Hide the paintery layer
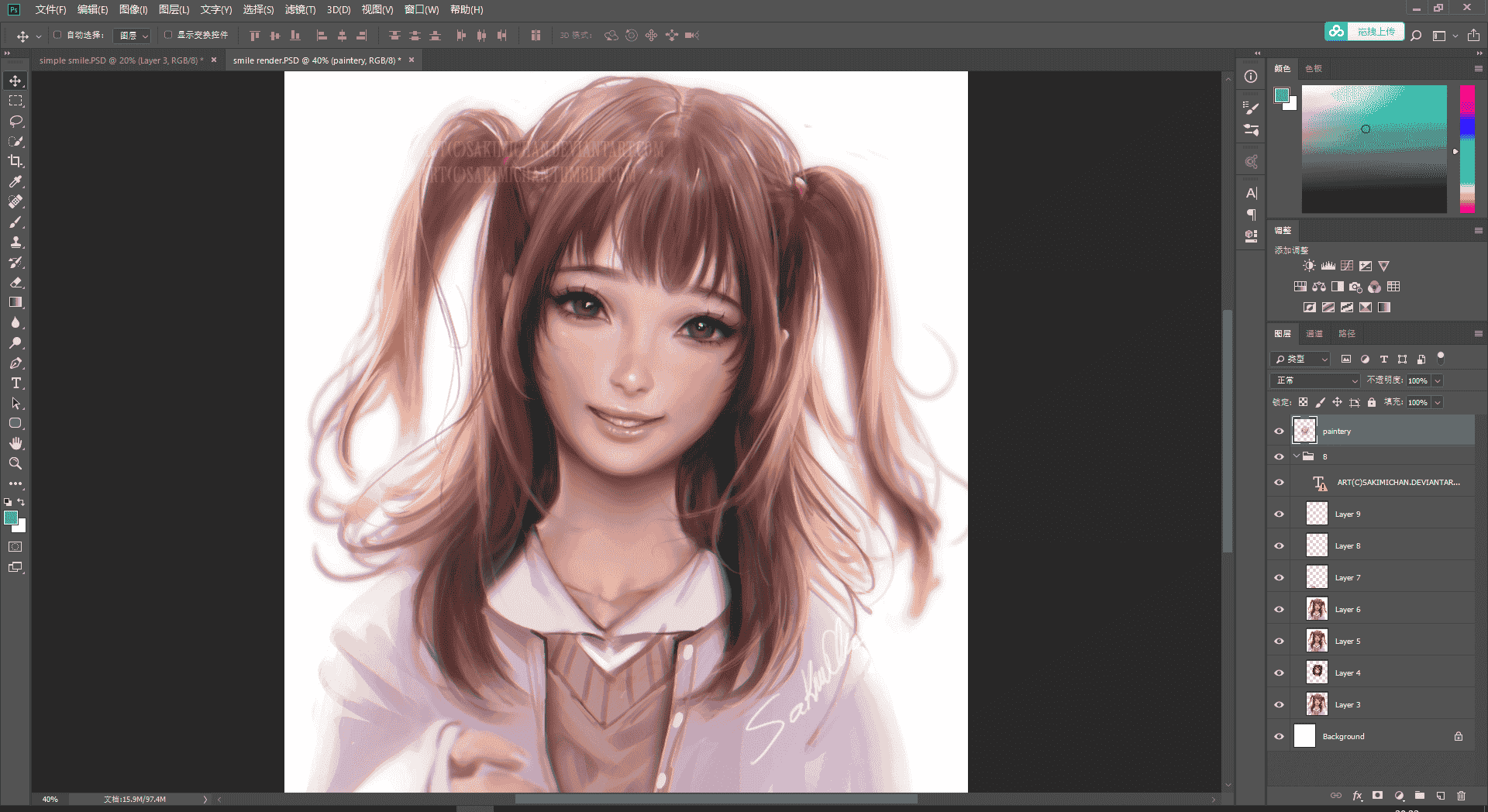The image size is (1488, 812). tap(1279, 431)
